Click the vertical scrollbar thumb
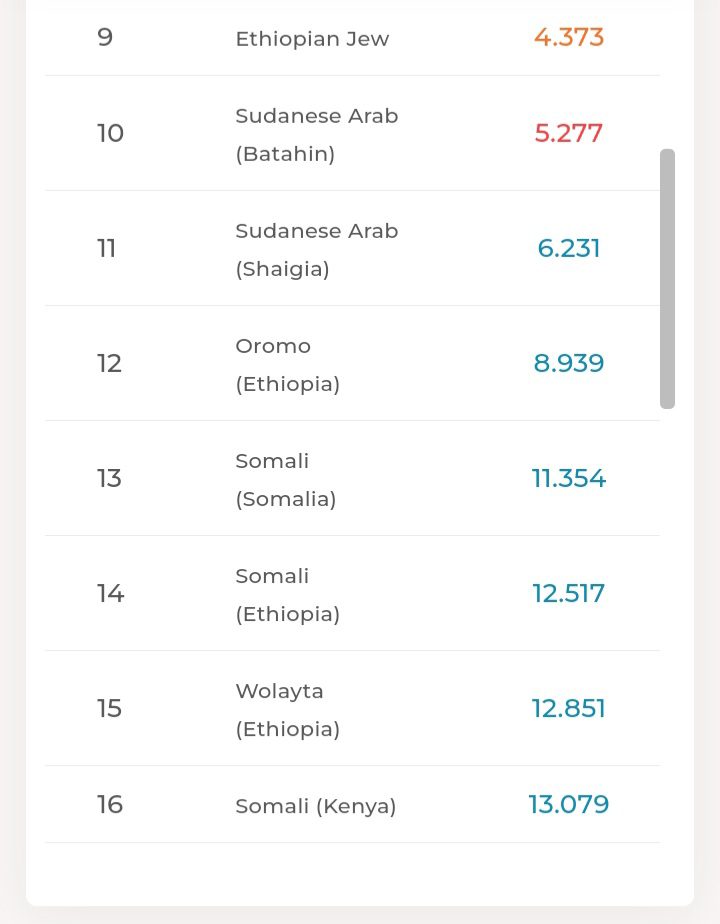 click(x=667, y=279)
